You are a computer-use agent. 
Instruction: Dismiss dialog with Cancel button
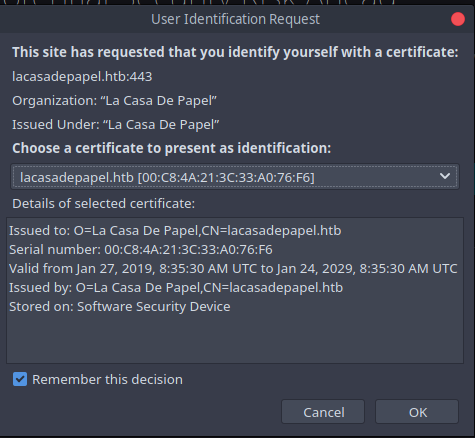click(x=323, y=412)
